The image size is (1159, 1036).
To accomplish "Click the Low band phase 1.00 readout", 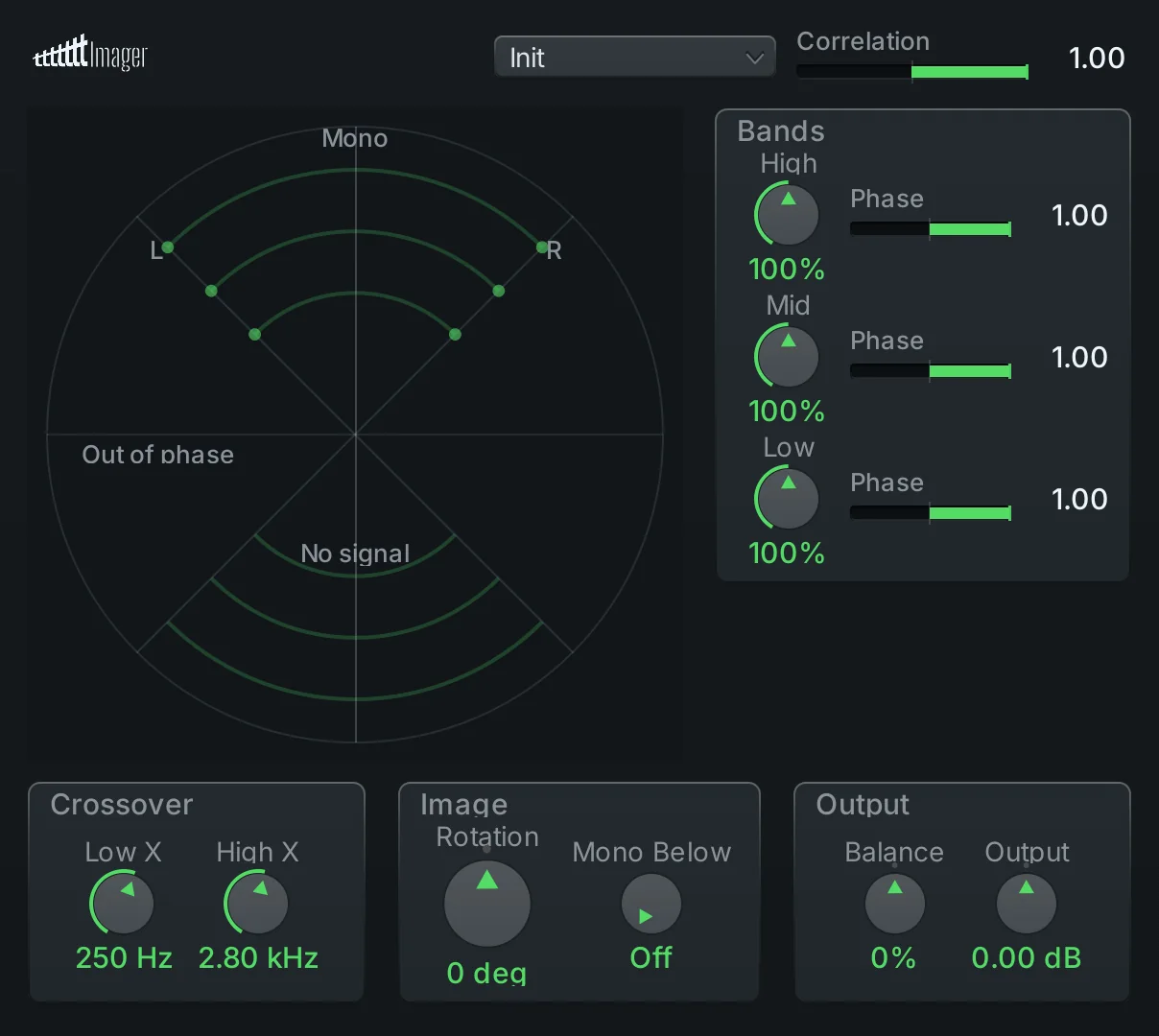I will coord(1079,499).
